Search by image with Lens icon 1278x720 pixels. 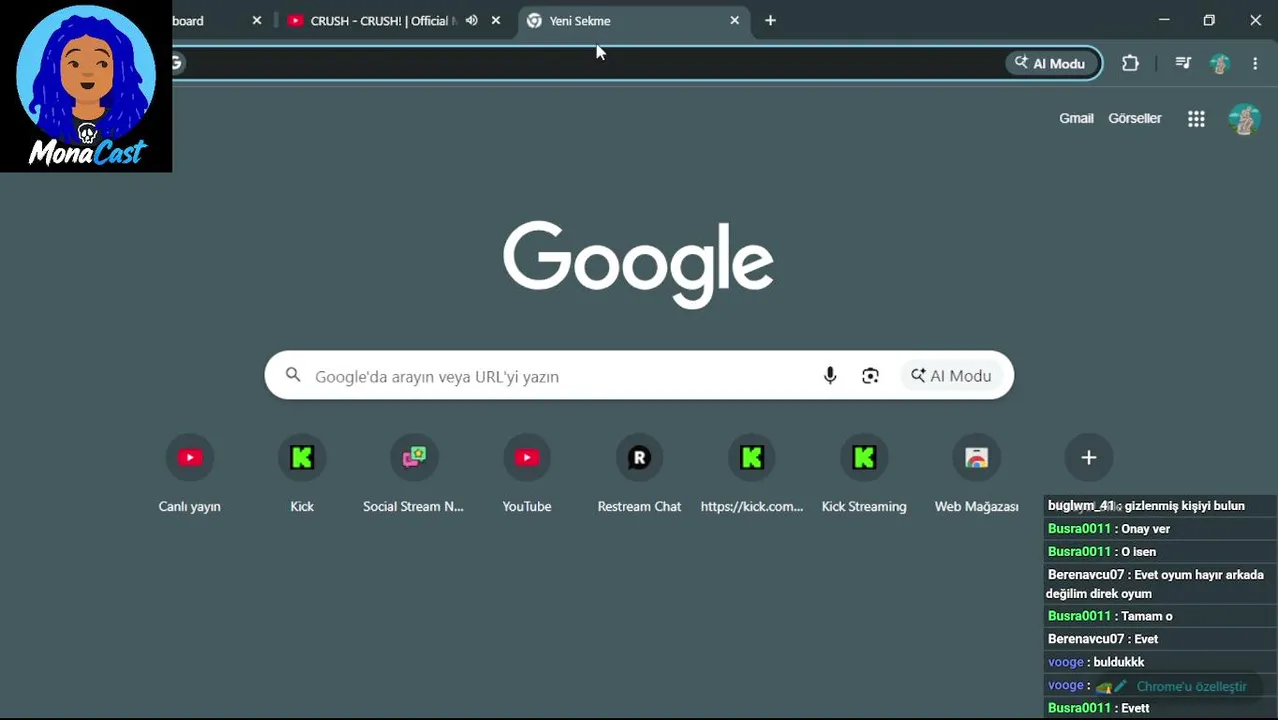pos(870,376)
